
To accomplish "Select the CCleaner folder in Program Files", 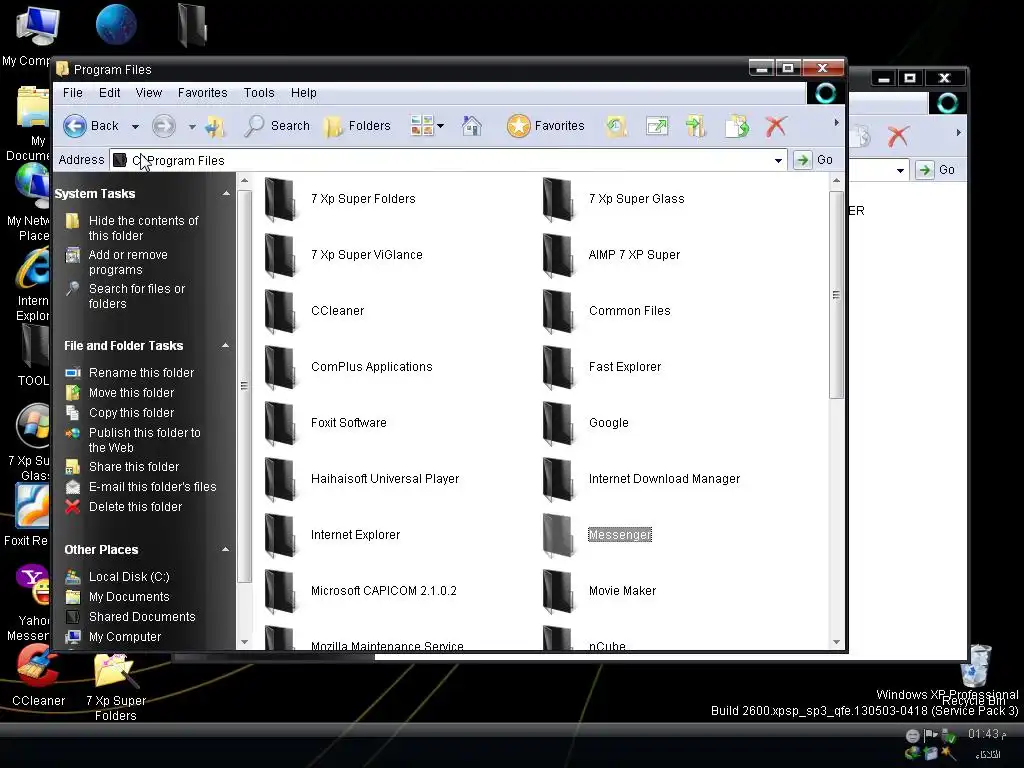I will (x=314, y=311).
